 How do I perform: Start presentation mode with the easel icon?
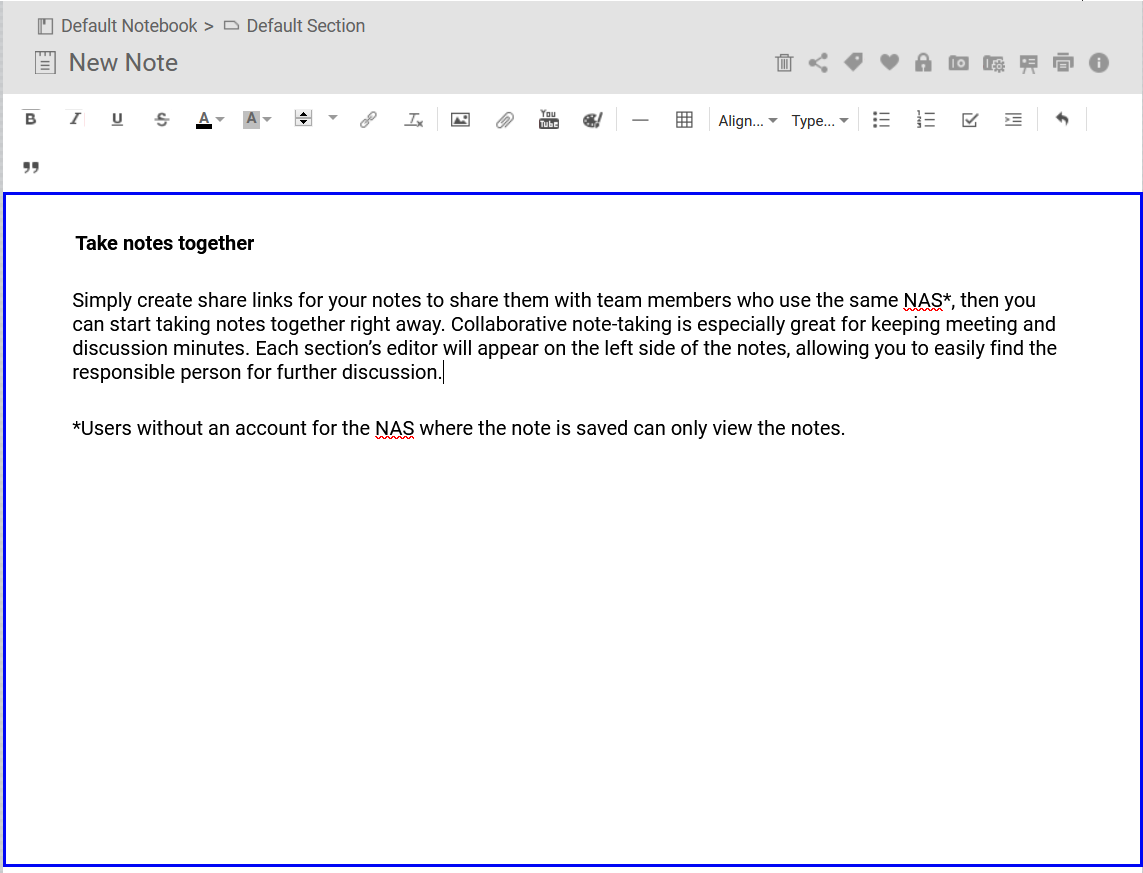[x=1028, y=64]
